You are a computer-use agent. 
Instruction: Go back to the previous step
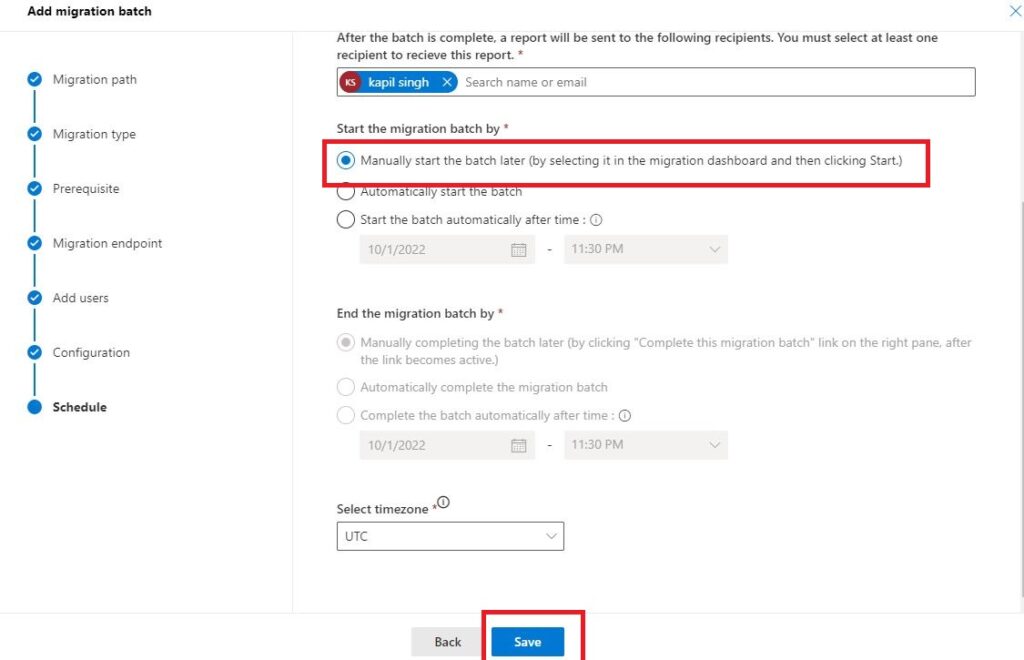click(x=446, y=641)
